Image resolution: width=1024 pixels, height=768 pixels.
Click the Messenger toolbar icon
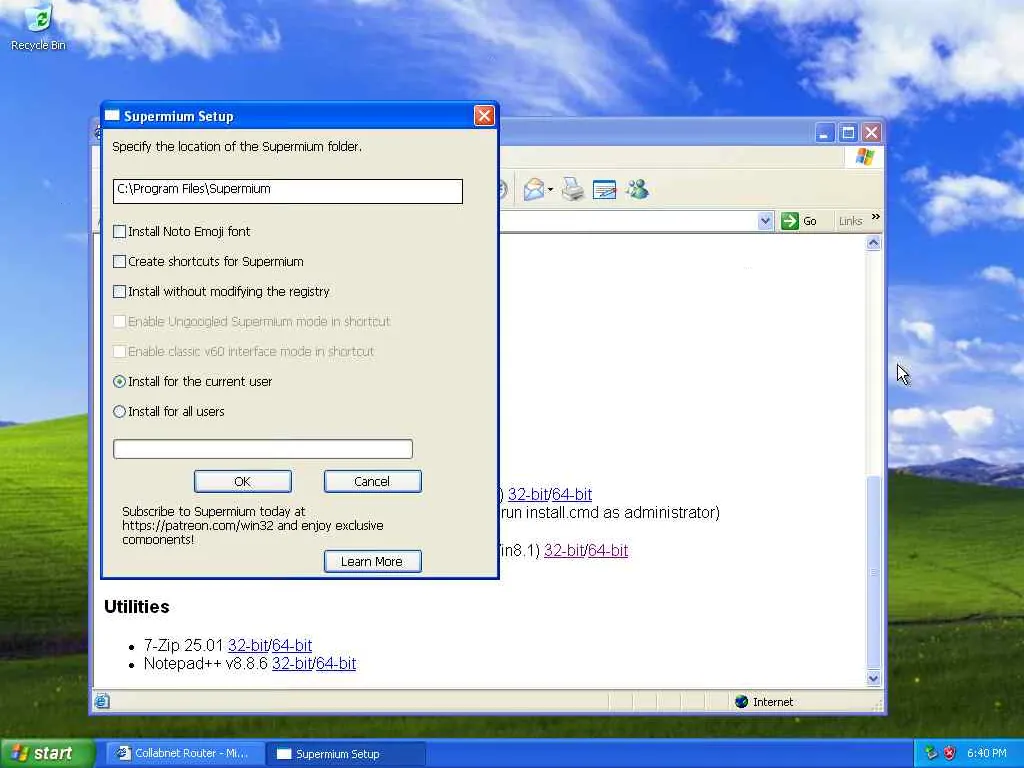[637, 190]
